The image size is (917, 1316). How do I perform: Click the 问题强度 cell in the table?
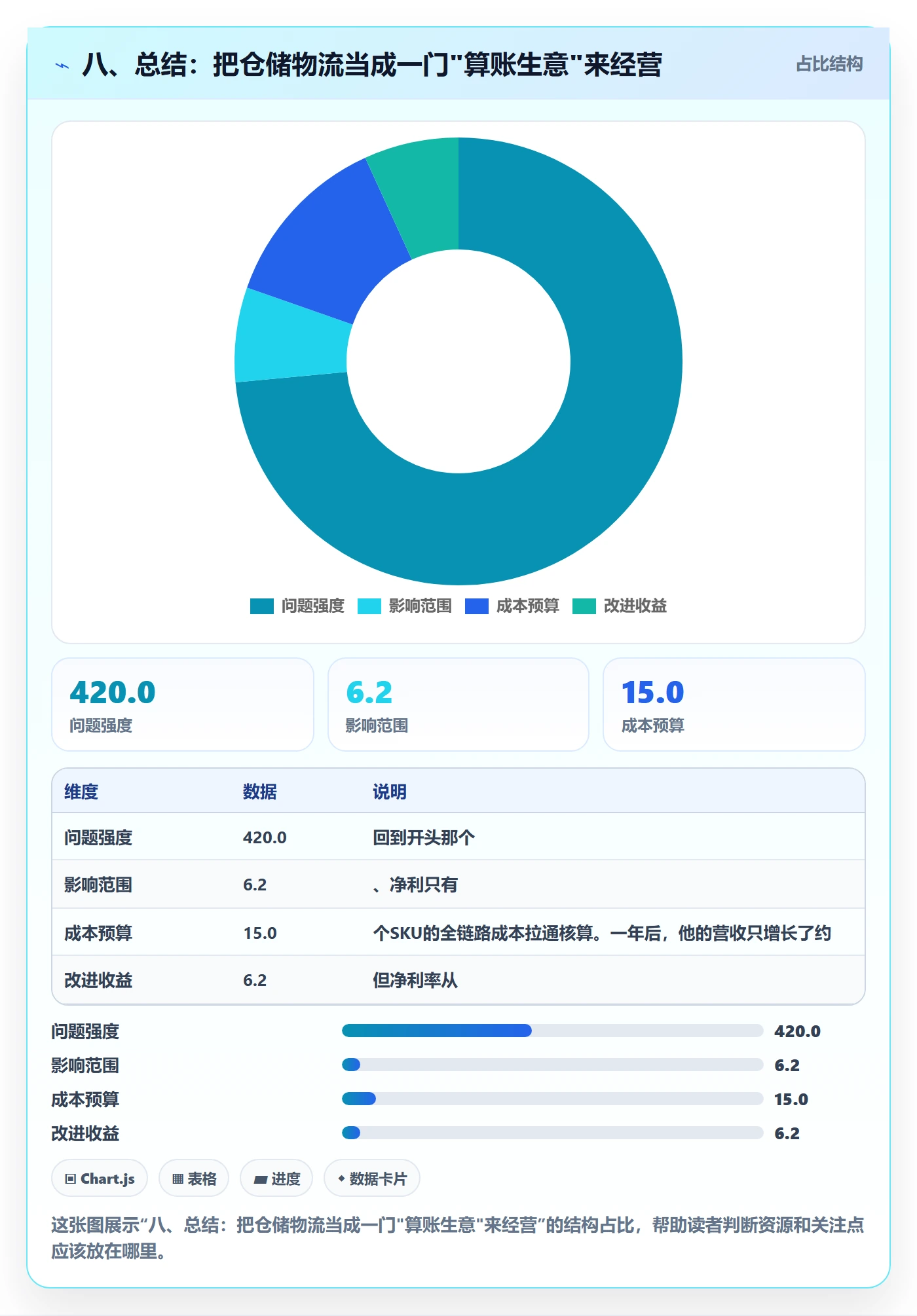[98, 837]
